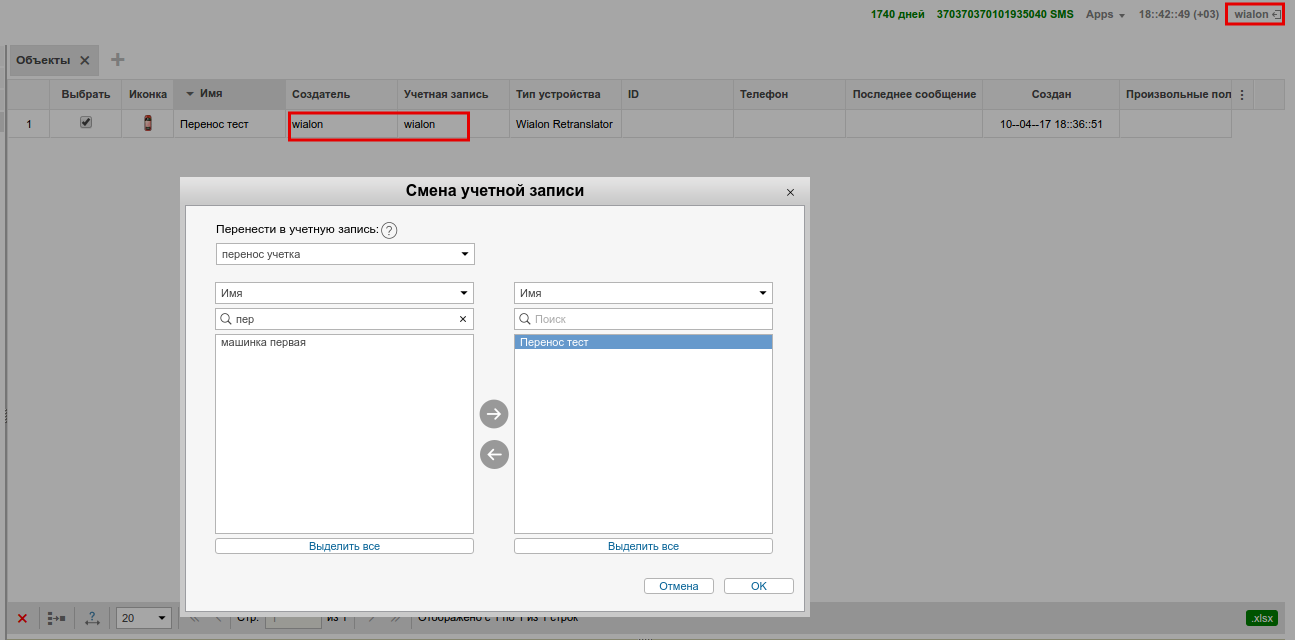
Task: Toggle checkbox for 'Перенос тест' row
Action: (x=86, y=123)
